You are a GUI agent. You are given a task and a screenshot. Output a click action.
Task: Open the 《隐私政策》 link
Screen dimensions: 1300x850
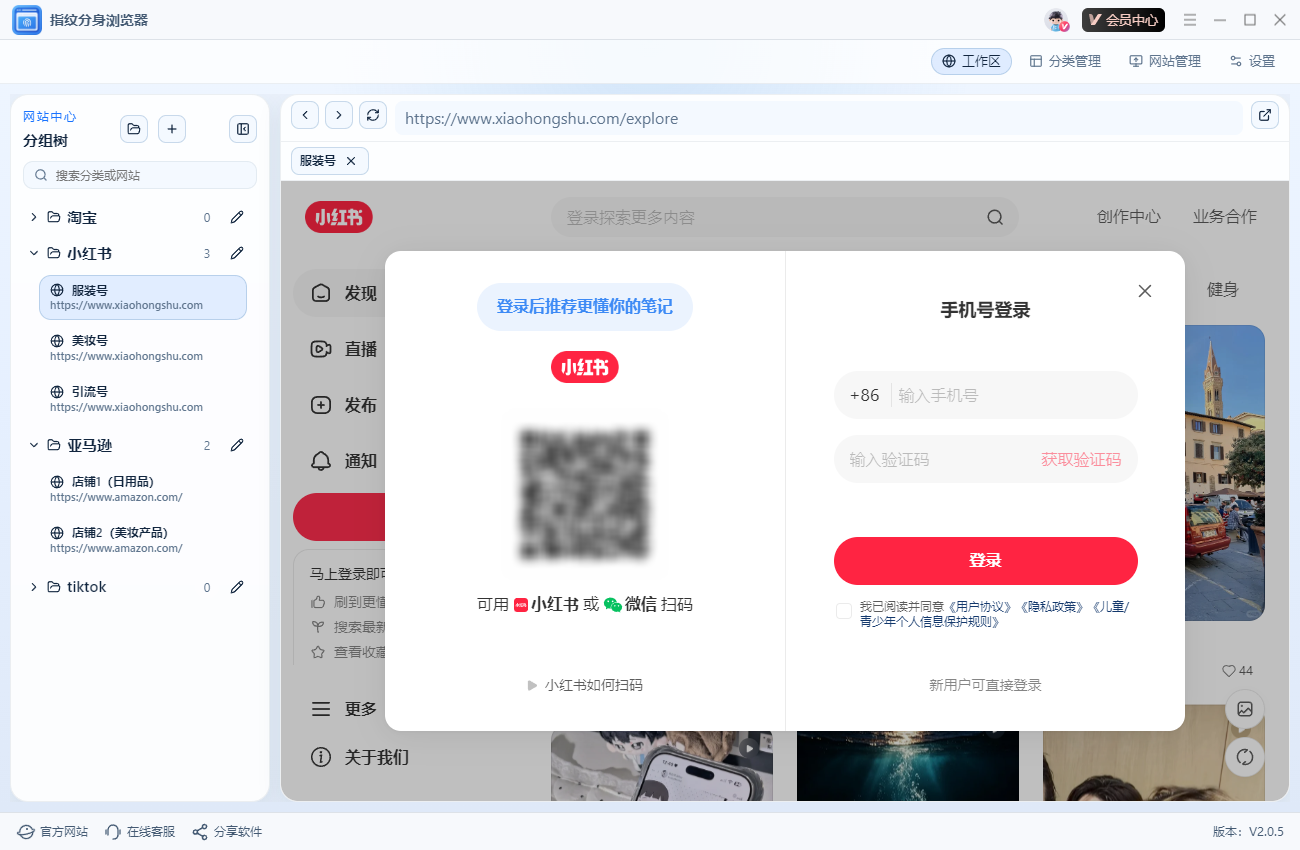pos(1052,606)
